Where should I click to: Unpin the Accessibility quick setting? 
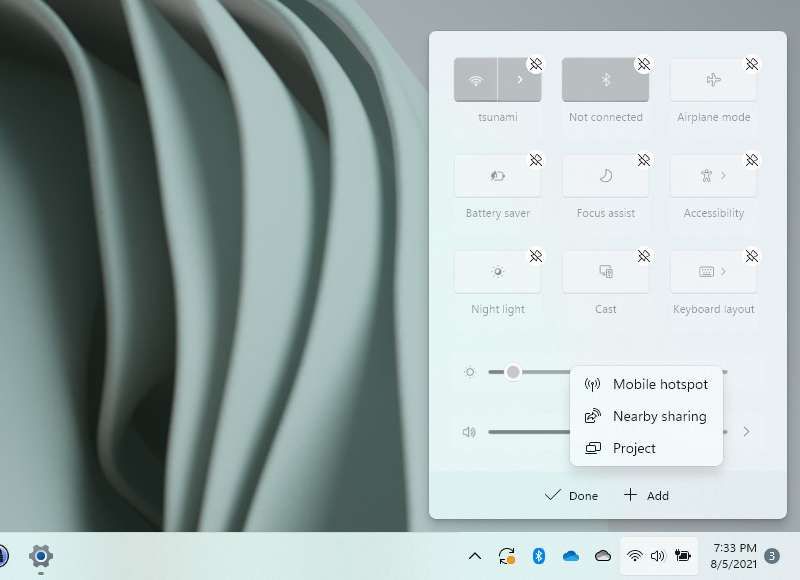tap(750, 160)
